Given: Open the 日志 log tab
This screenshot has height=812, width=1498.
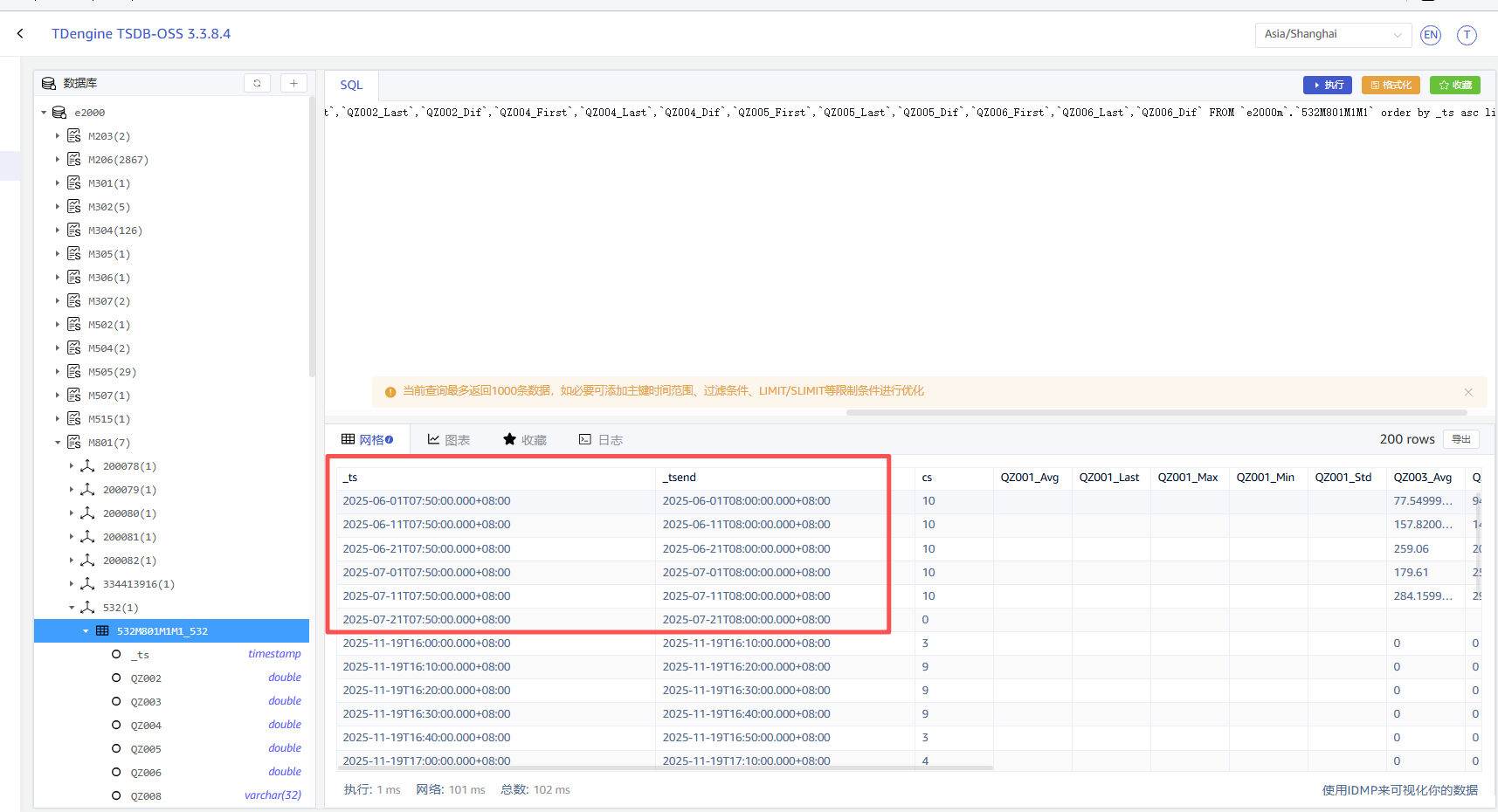Looking at the screenshot, I should (x=600, y=440).
